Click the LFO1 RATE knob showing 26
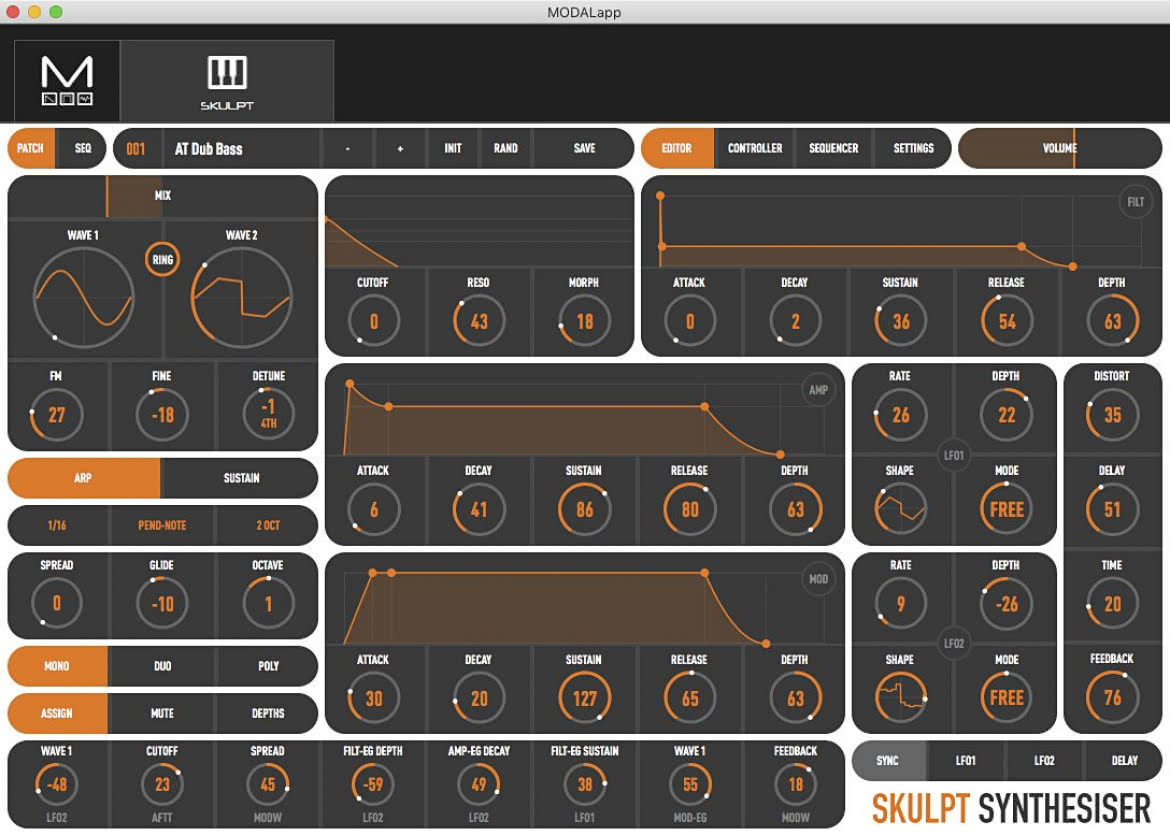The image size is (1170, 836). click(x=901, y=414)
